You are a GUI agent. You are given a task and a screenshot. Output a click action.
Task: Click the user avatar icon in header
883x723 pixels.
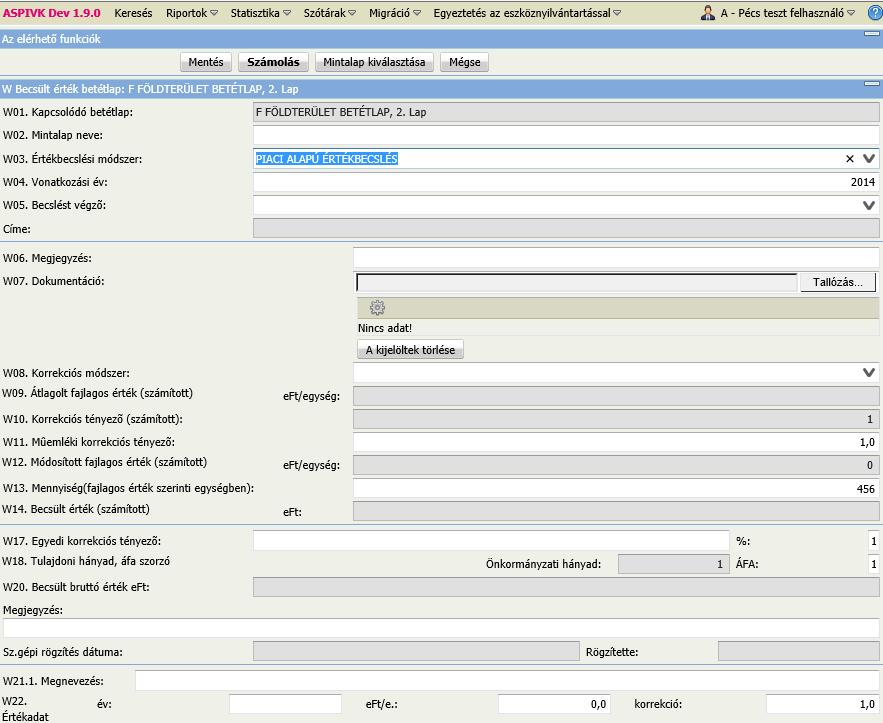click(708, 13)
